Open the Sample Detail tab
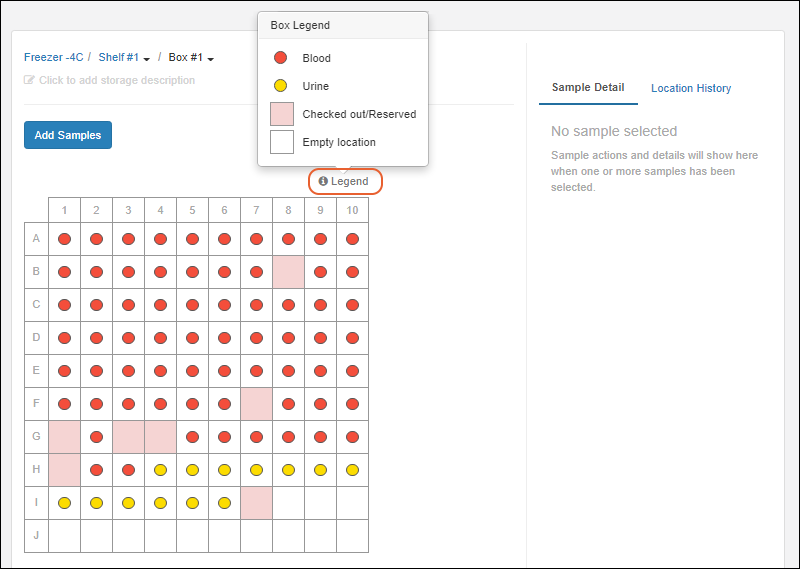 (x=588, y=88)
